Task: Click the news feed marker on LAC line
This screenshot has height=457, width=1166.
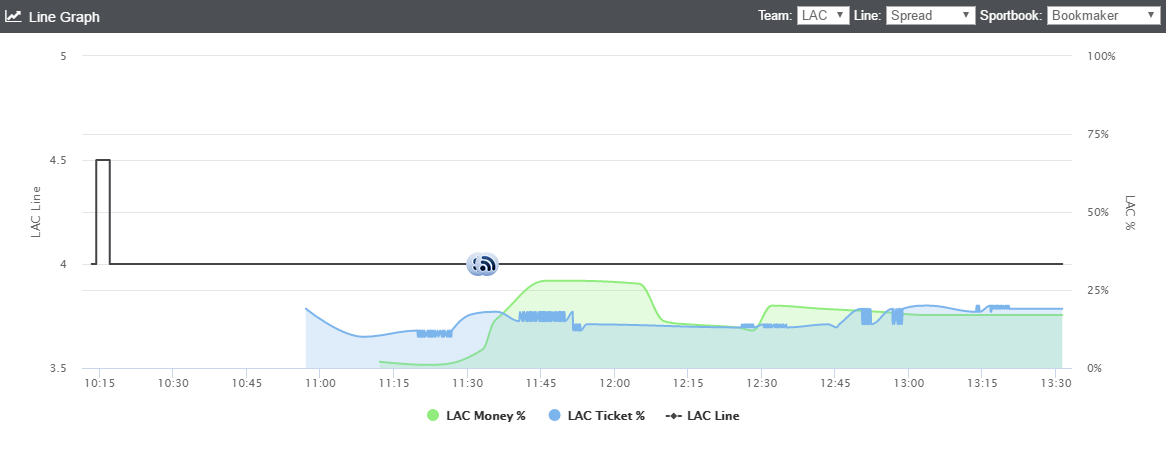Action: (486, 264)
